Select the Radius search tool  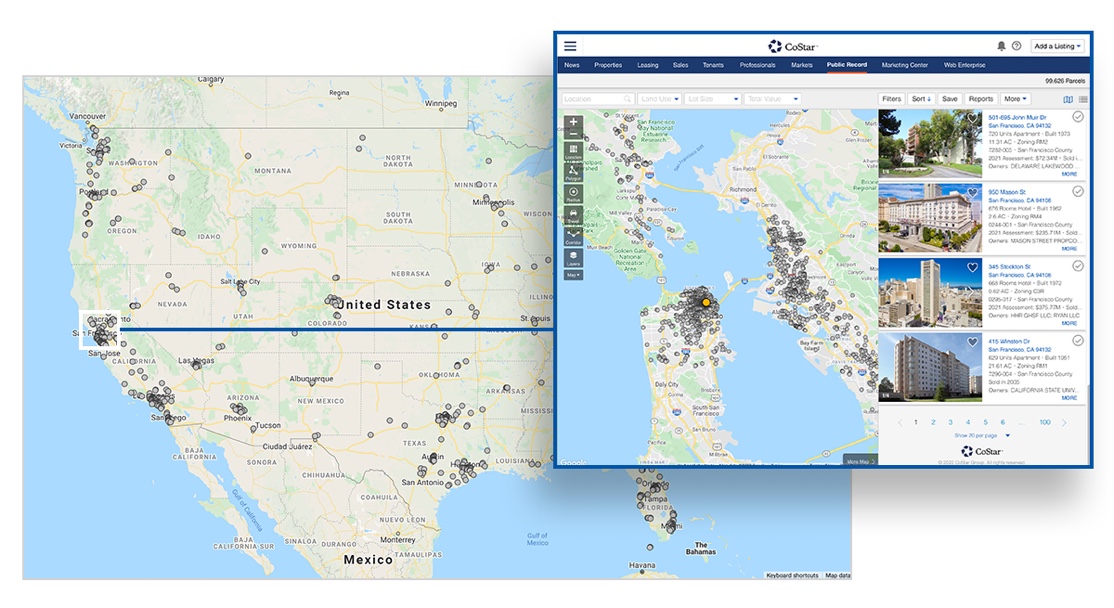tap(573, 194)
